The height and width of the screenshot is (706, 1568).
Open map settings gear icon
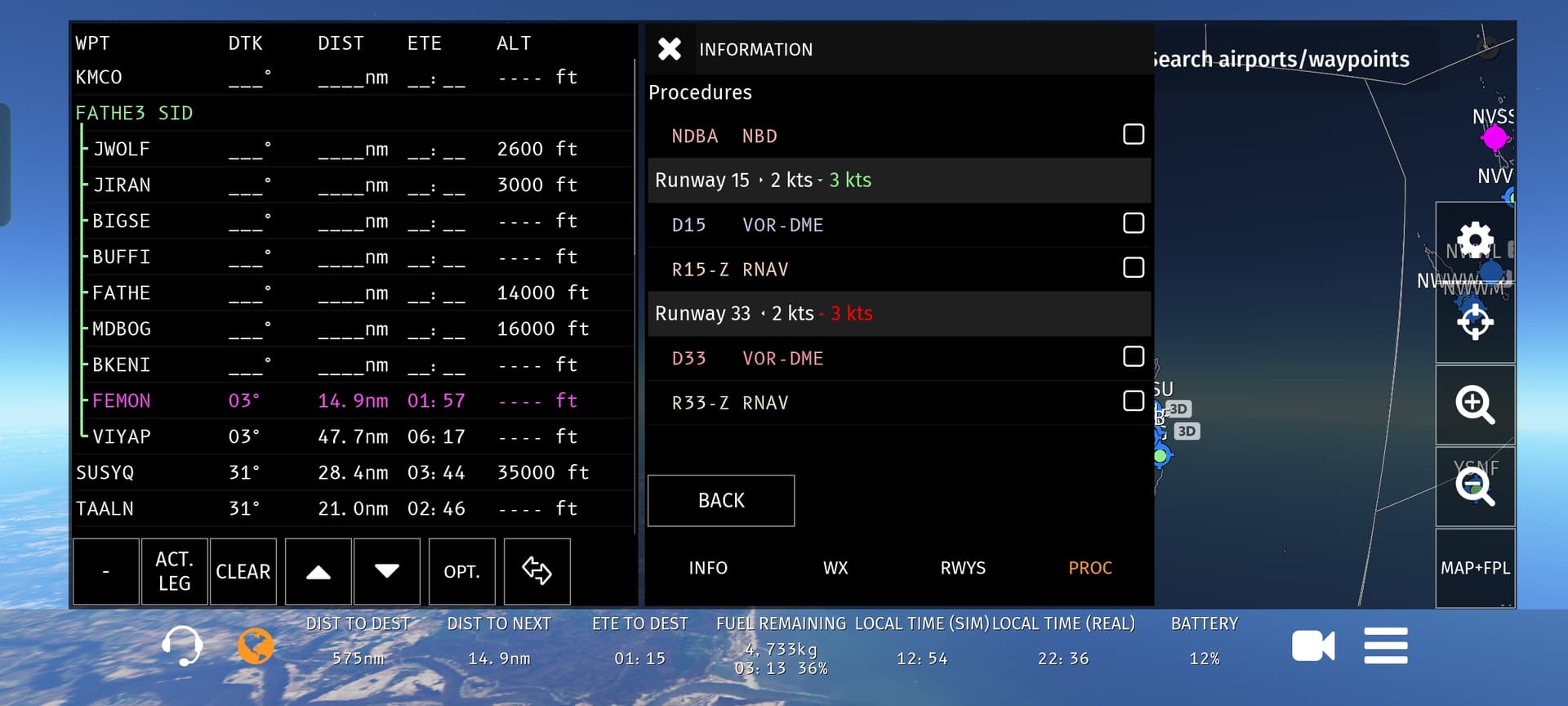point(1475,241)
